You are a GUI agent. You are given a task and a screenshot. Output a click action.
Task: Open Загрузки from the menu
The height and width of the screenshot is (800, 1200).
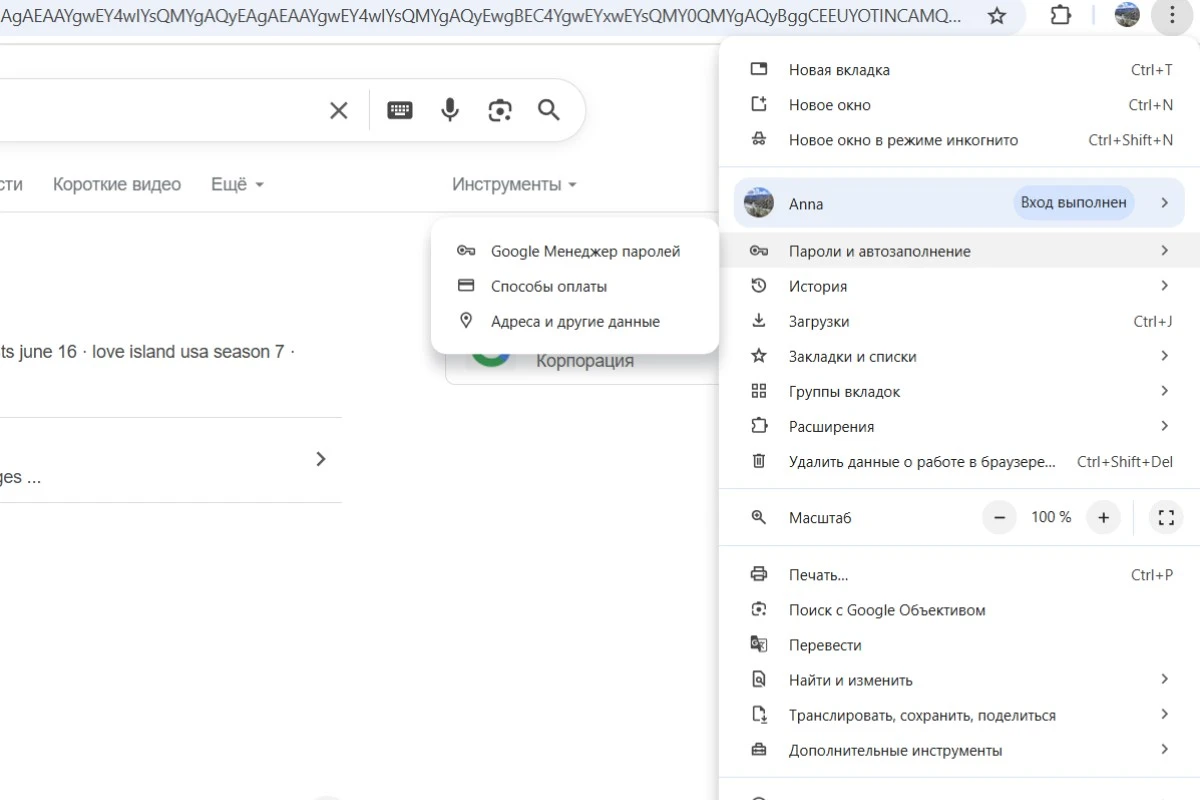960,321
